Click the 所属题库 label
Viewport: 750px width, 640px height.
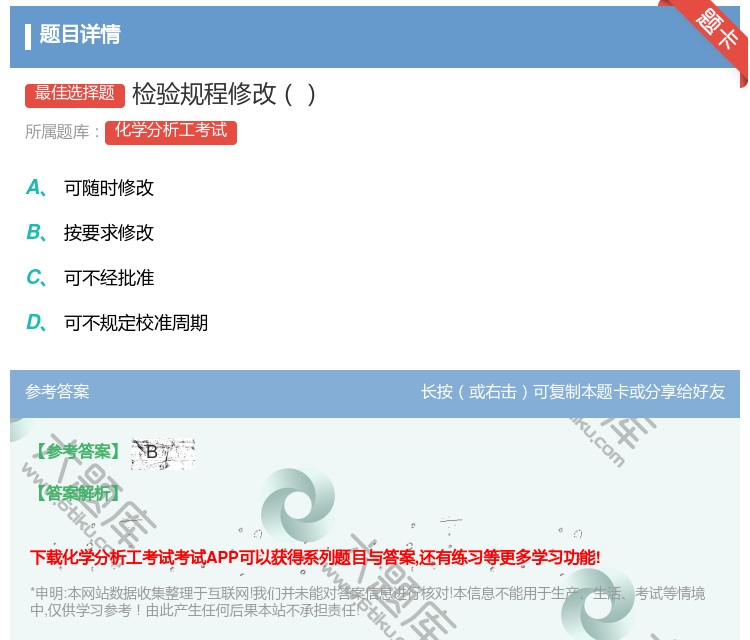tap(62, 132)
